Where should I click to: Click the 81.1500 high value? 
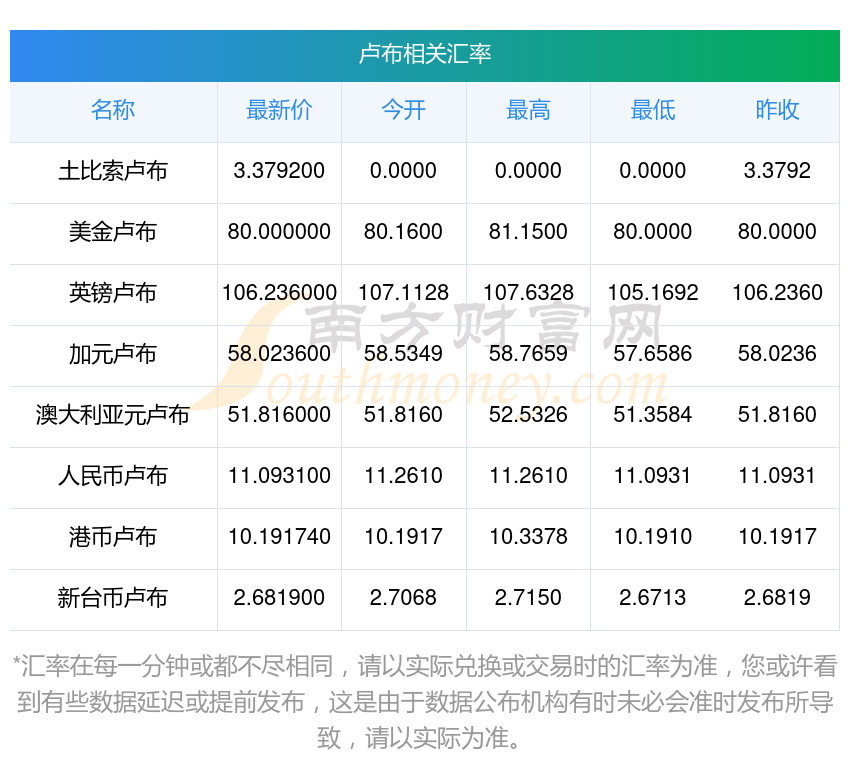pos(528,232)
